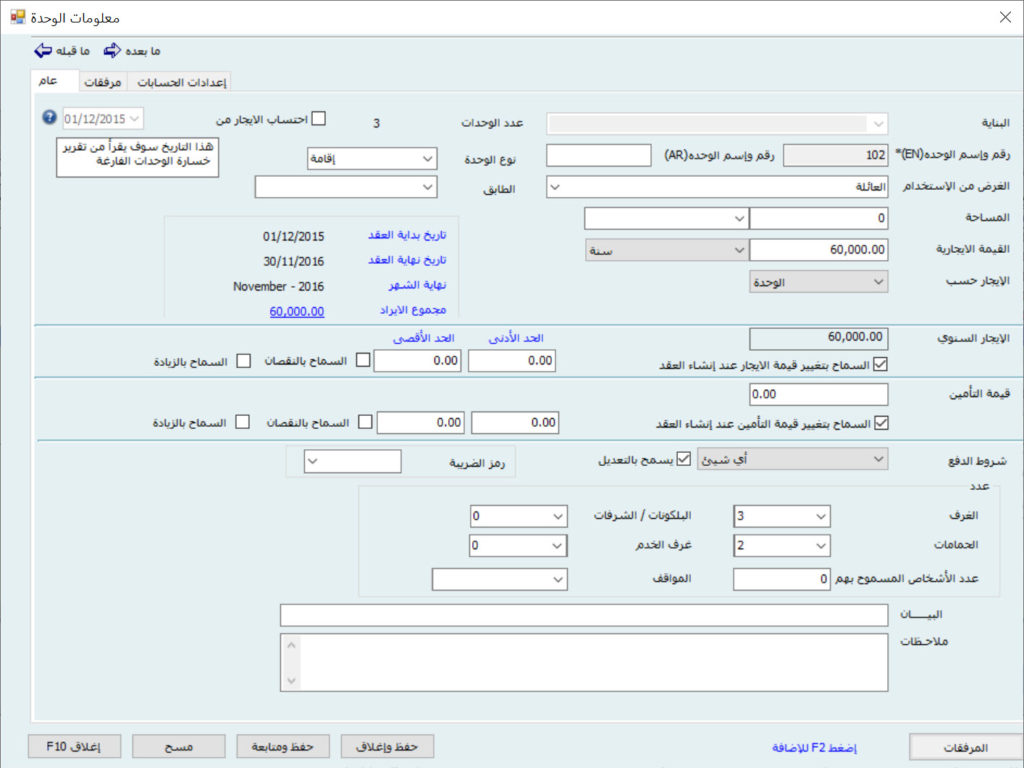Viewport: 1024px width, 768px height.
Task: Uncheck السماح بتغيير قيمة التأمين عند إنشاء العقد
Action: click(x=880, y=423)
